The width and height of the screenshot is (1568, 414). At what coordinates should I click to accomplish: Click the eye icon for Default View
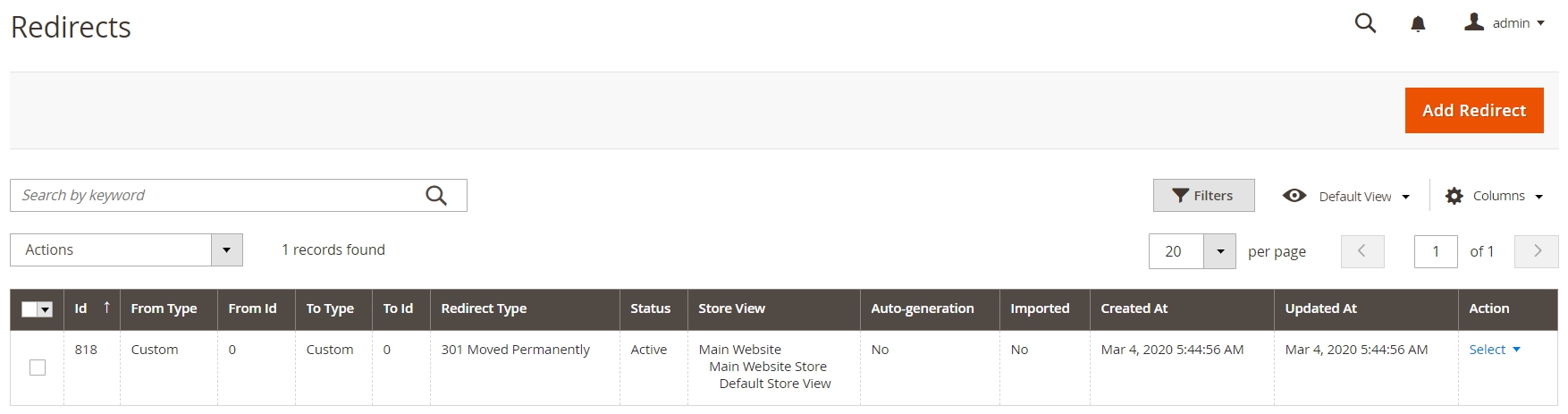point(1294,196)
